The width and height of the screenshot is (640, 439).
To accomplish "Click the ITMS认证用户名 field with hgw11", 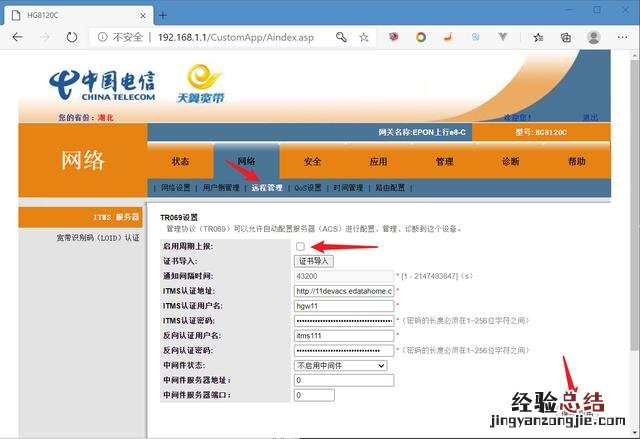I will tap(344, 306).
